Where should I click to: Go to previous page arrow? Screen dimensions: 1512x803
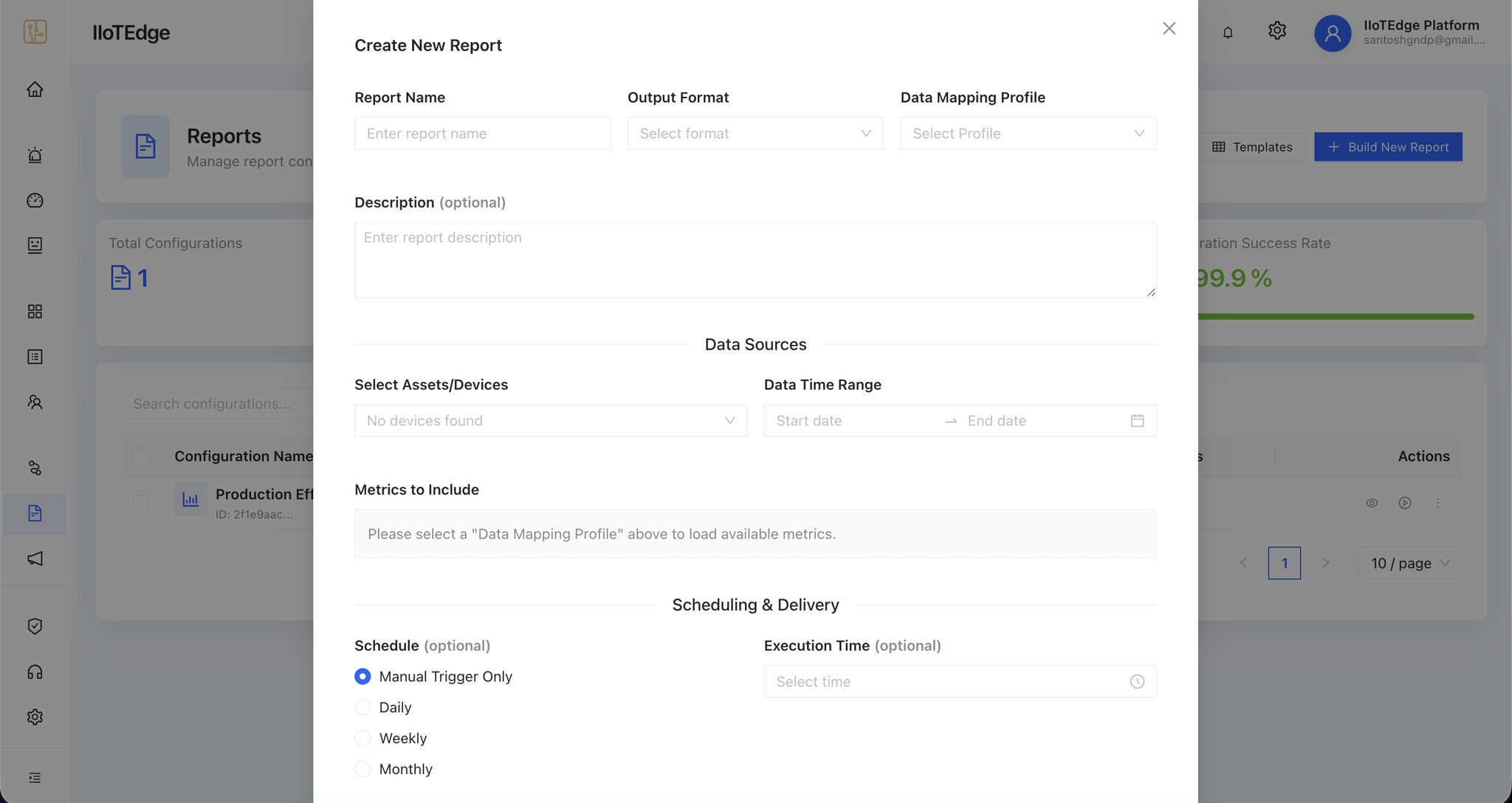click(1243, 564)
